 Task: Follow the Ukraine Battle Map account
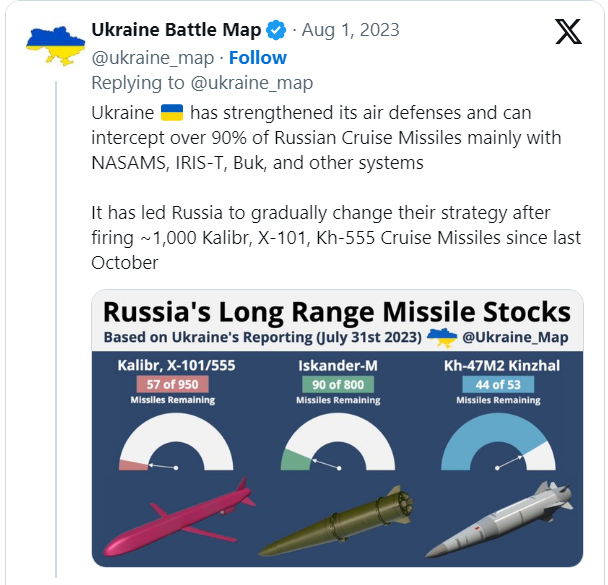click(x=257, y=58)
